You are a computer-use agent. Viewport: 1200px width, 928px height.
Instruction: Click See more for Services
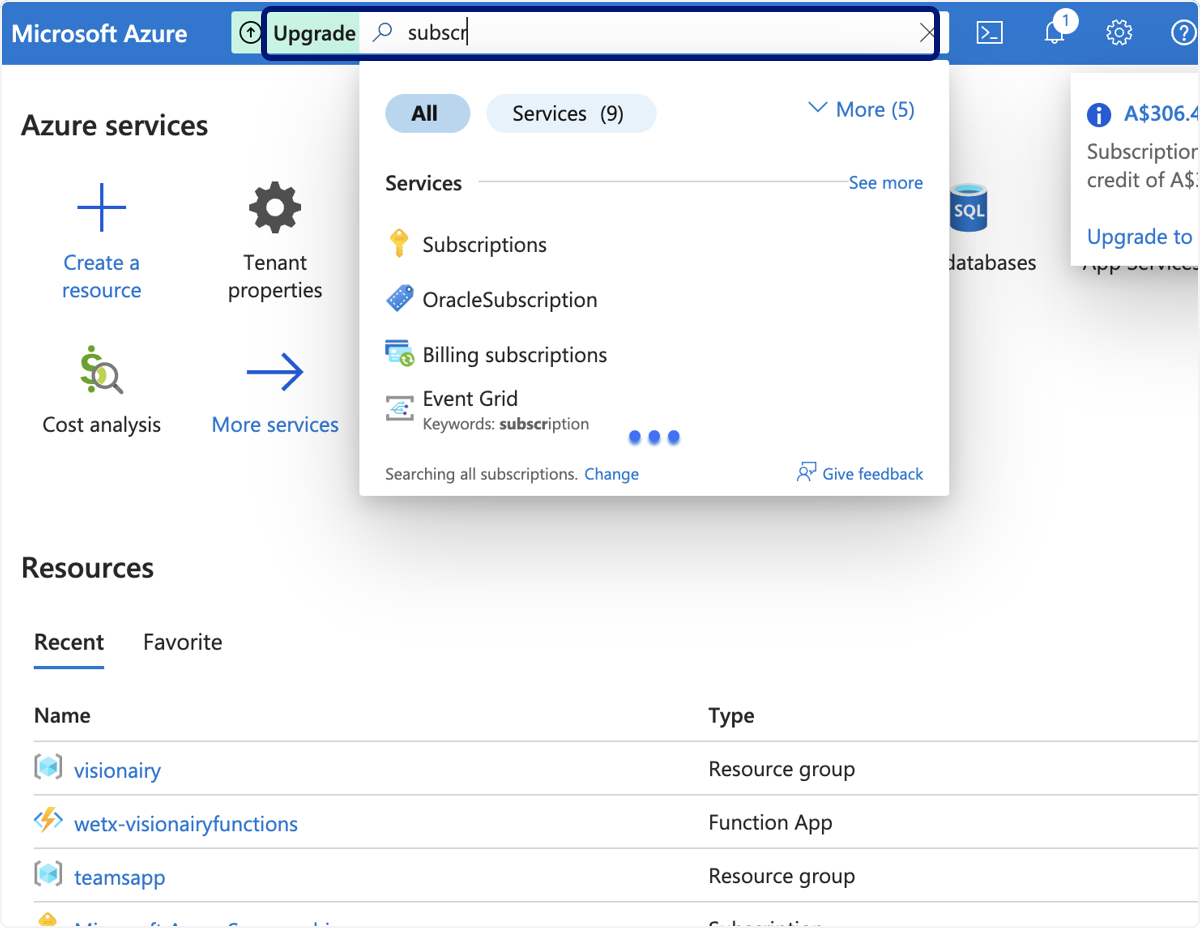885,183
